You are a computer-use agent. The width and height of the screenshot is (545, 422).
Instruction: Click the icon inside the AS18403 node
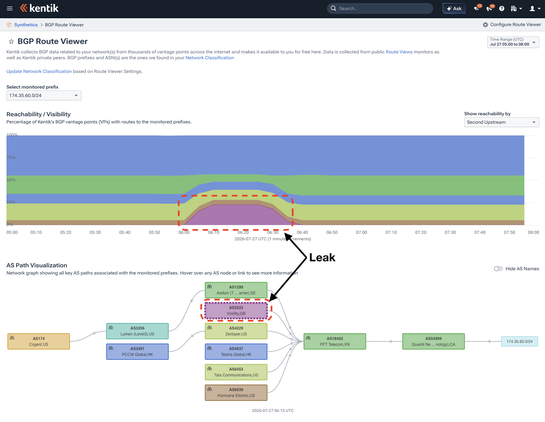click(308, 338)
